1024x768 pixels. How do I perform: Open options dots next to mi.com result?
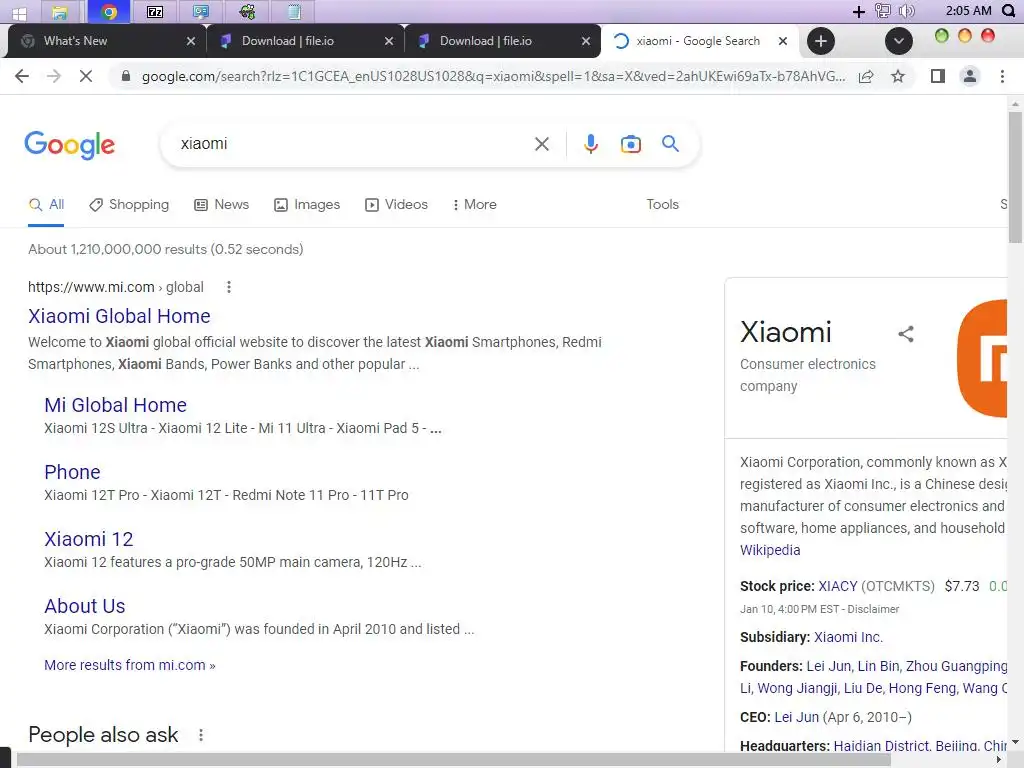point(229,287)
